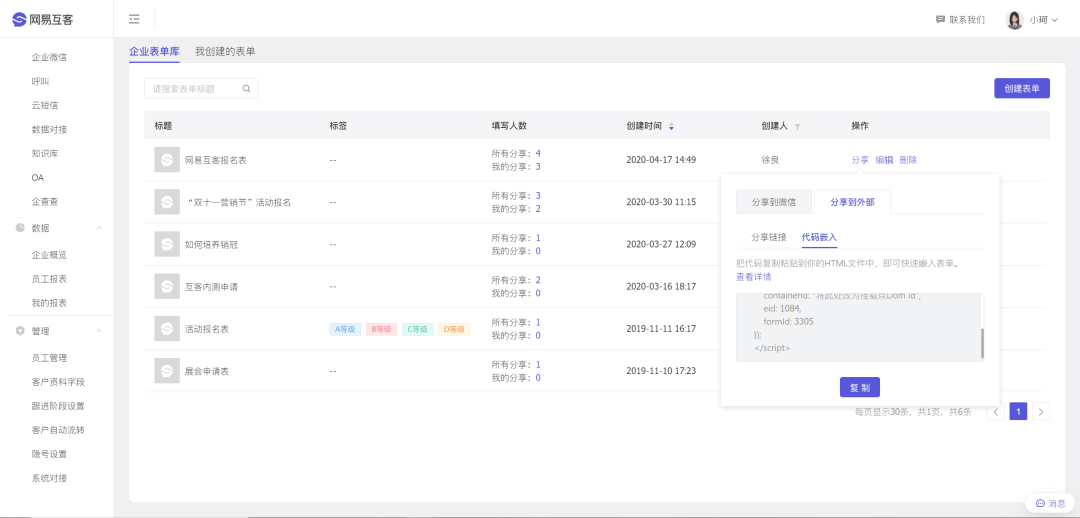The width and height of the screenshot is (1080, 518).
Task: Click 分享 for 网易互客报名表
Action: coord(860,160)
